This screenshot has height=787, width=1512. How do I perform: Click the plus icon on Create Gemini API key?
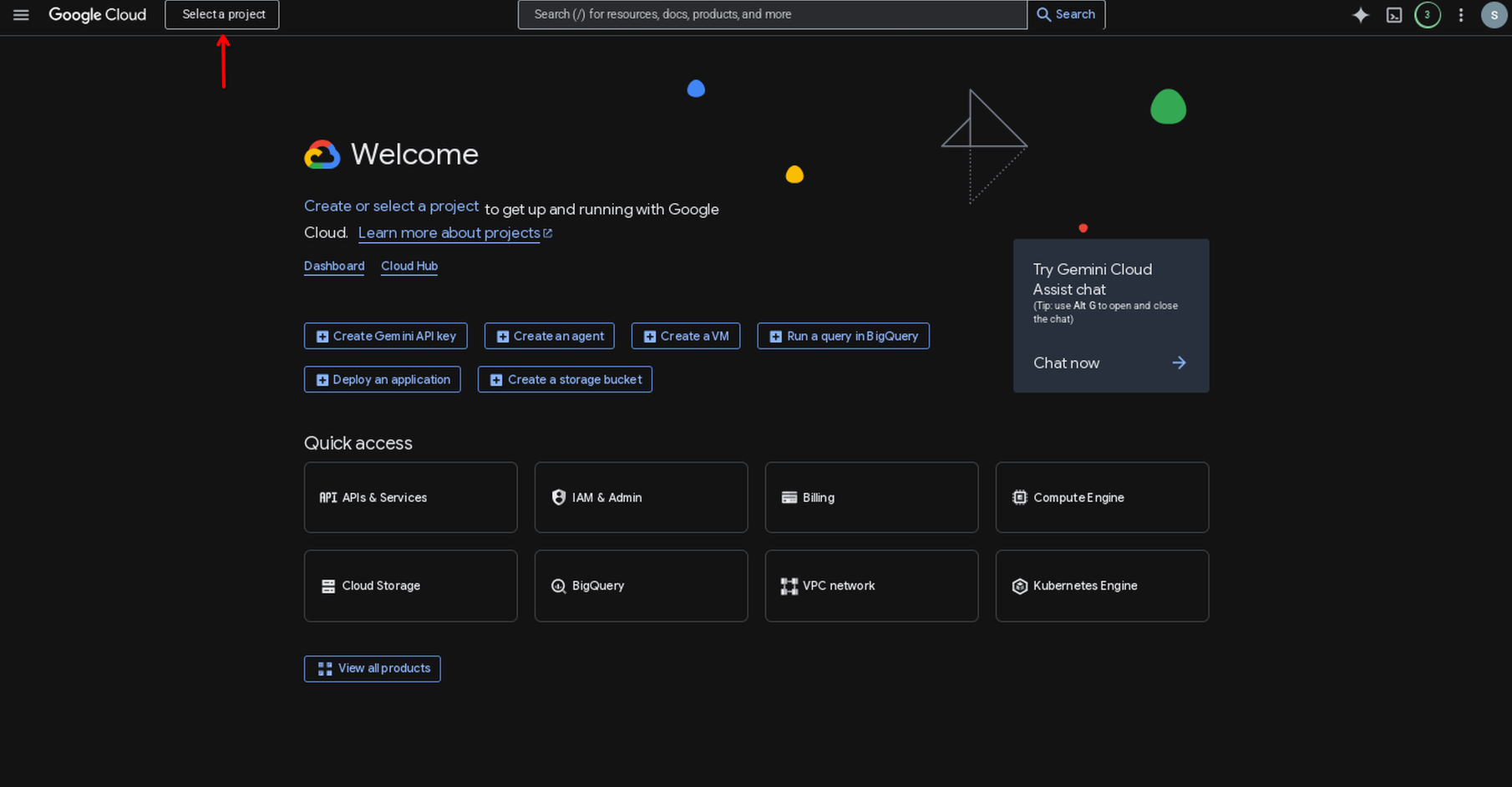point(322,337)
